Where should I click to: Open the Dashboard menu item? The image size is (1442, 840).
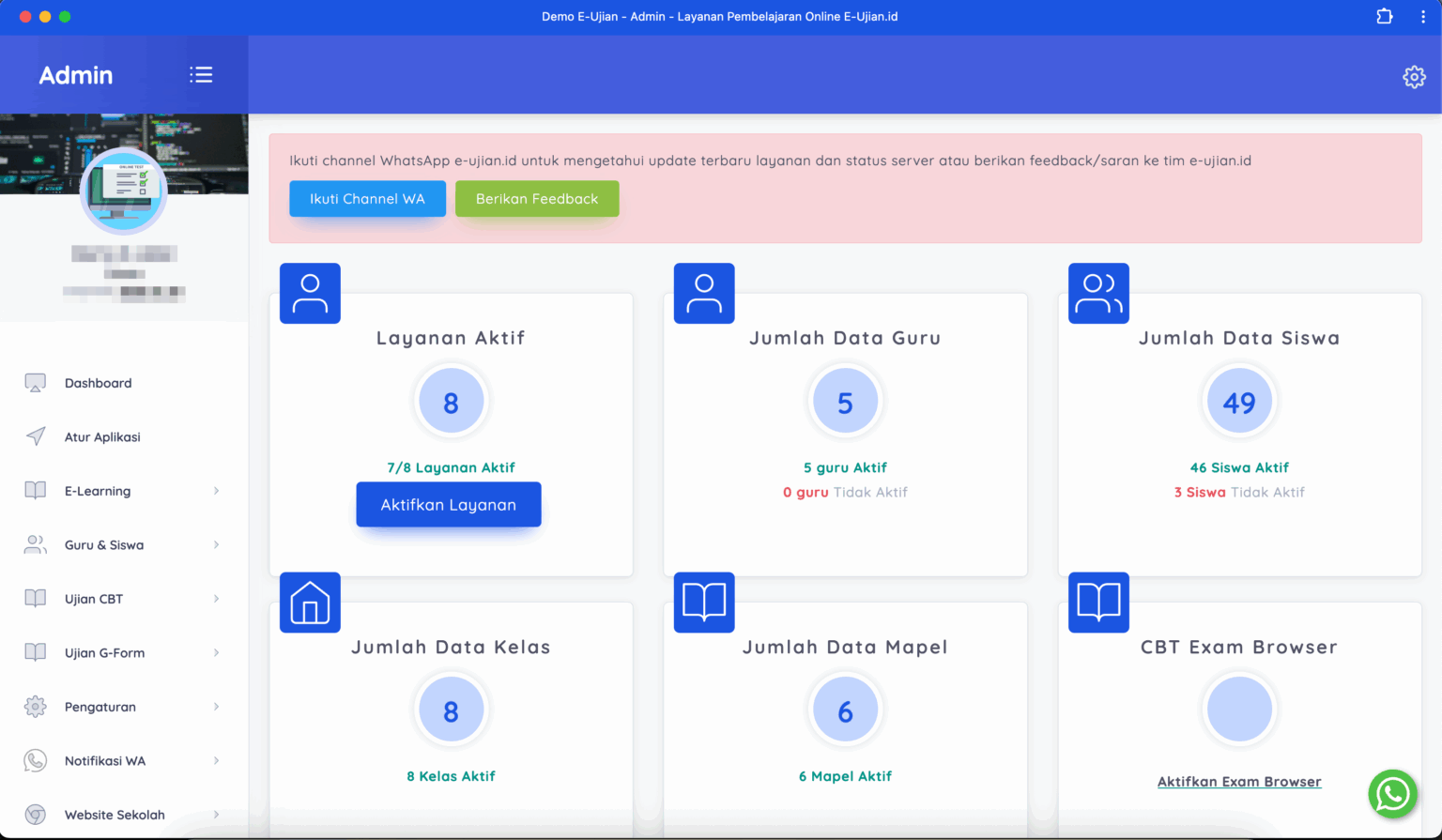[98, 383]
